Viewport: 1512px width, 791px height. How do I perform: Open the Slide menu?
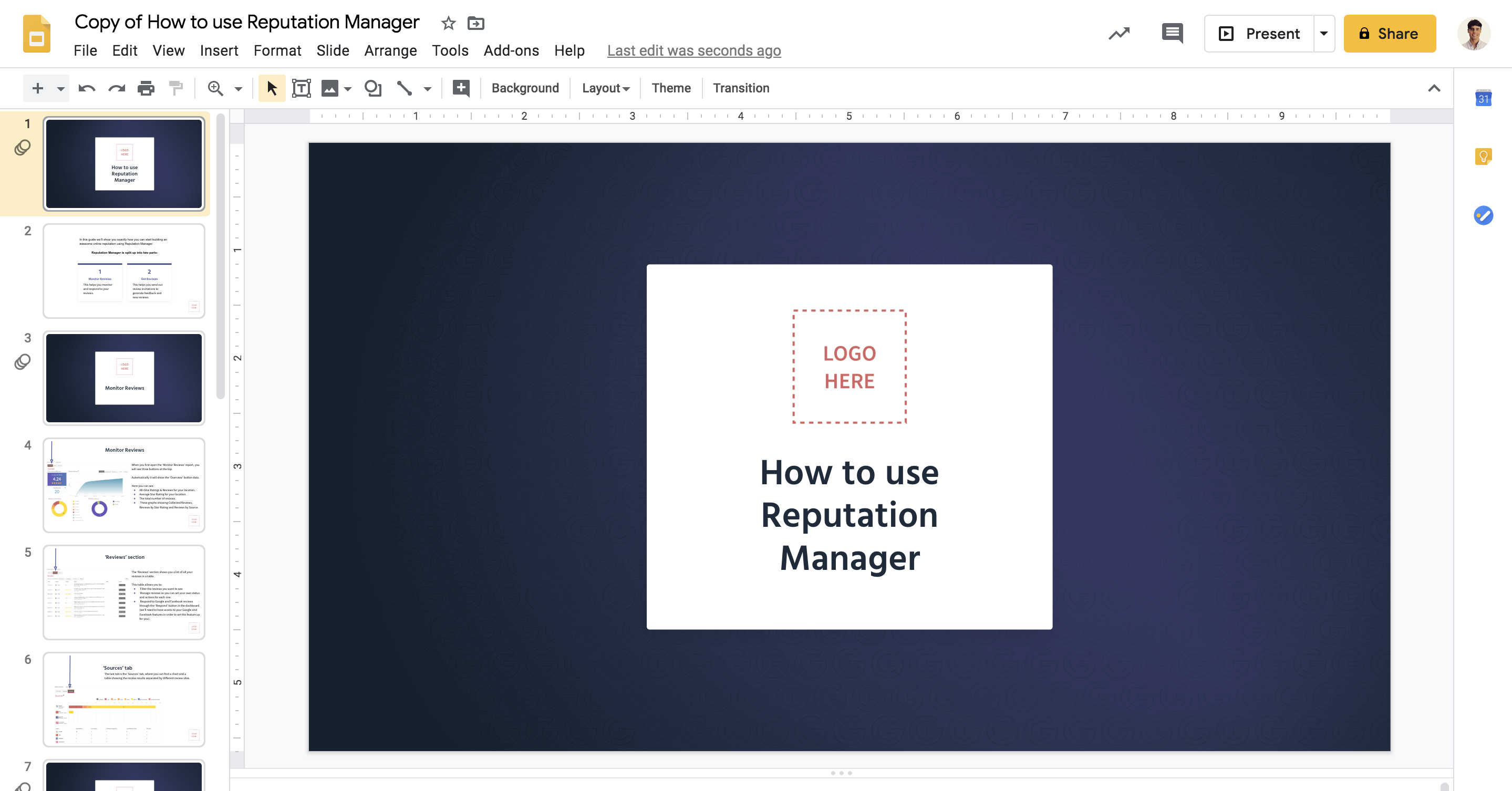333,51
